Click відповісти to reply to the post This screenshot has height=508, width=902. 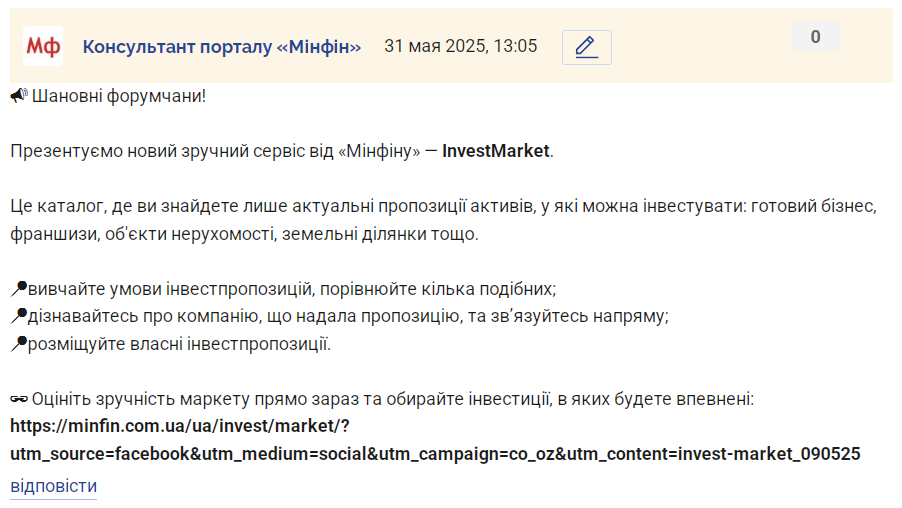(x=53, y=486)
